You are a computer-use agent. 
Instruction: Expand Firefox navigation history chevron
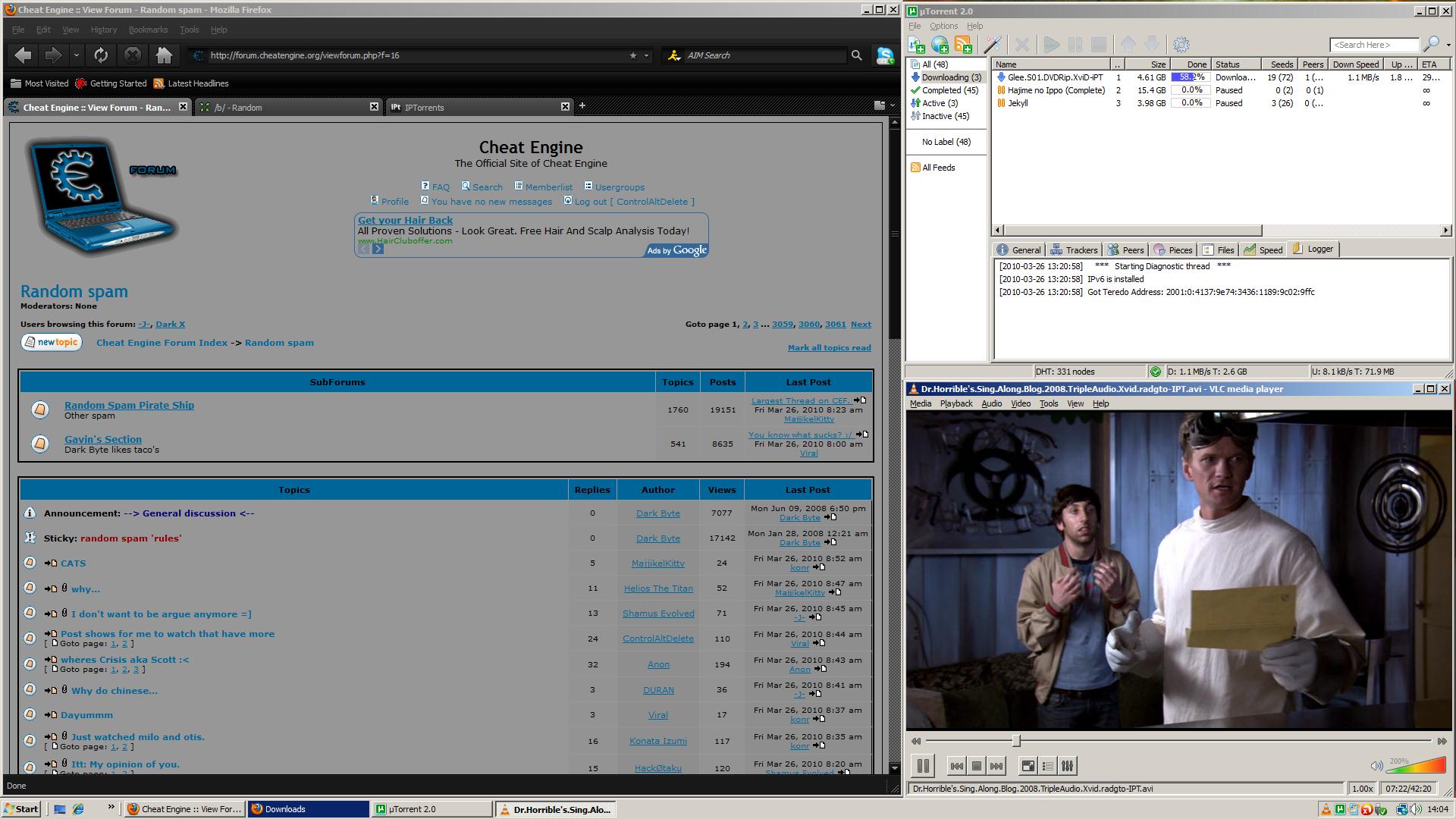pos(76,55)
